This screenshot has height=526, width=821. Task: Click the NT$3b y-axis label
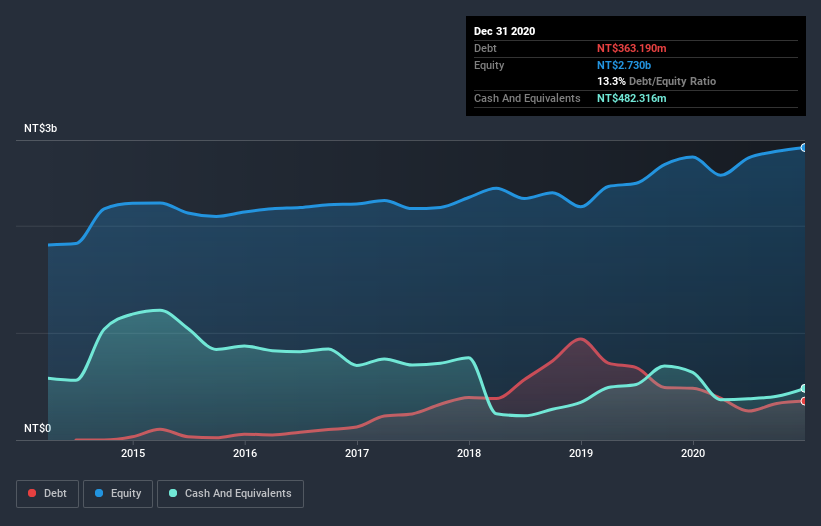(x=41, y=128)
